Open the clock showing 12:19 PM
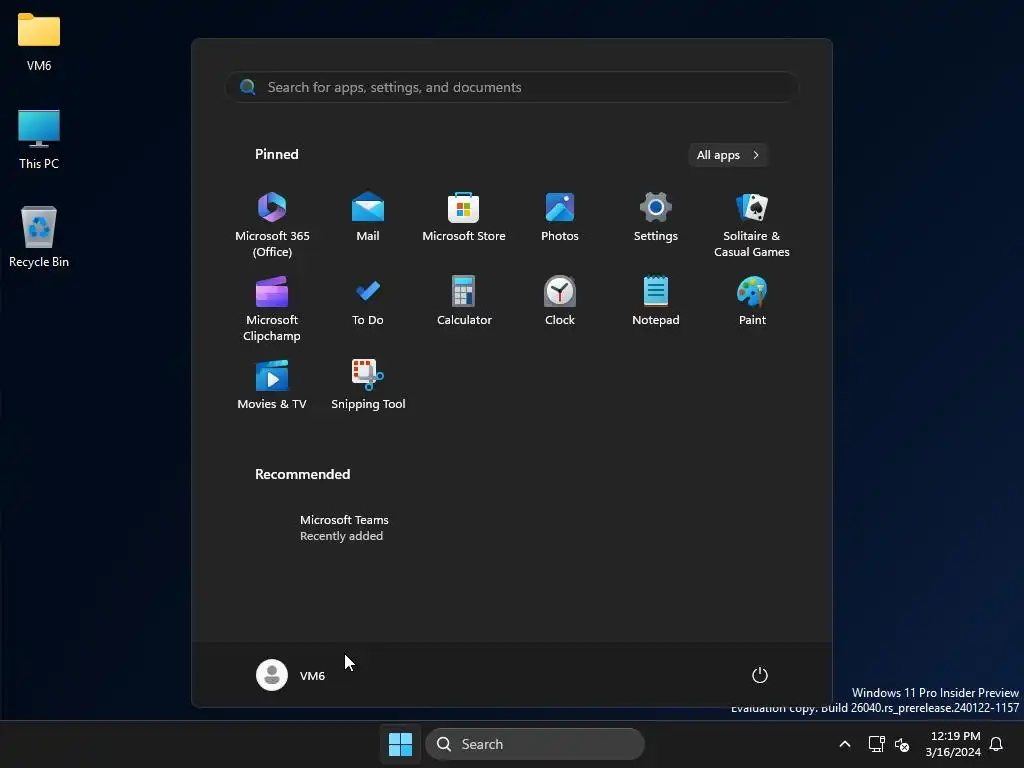Viewport: 1024px width, 768px height. tap(953, 744)
